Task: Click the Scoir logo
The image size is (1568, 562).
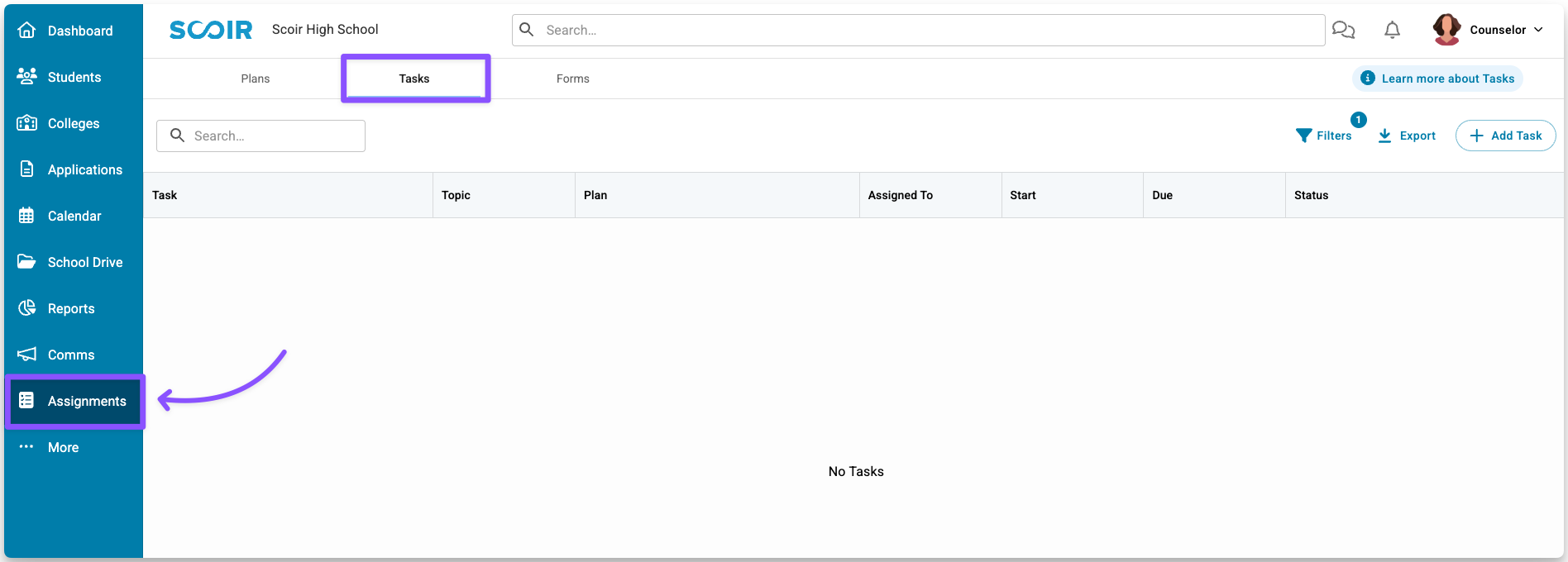Action: pyautogui.click(x=211, y=30)
